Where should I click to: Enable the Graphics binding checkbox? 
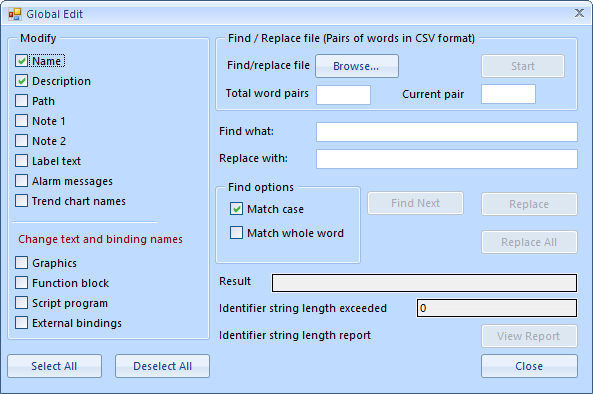pos(22,263)
